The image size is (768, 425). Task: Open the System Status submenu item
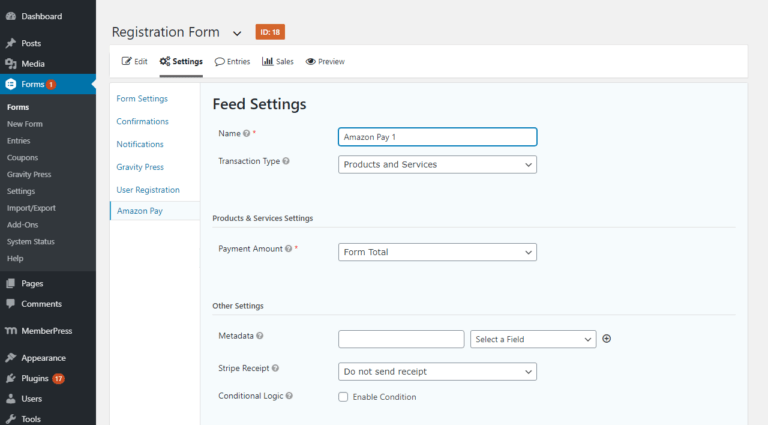pyautogui.click(x=31, y=241)
